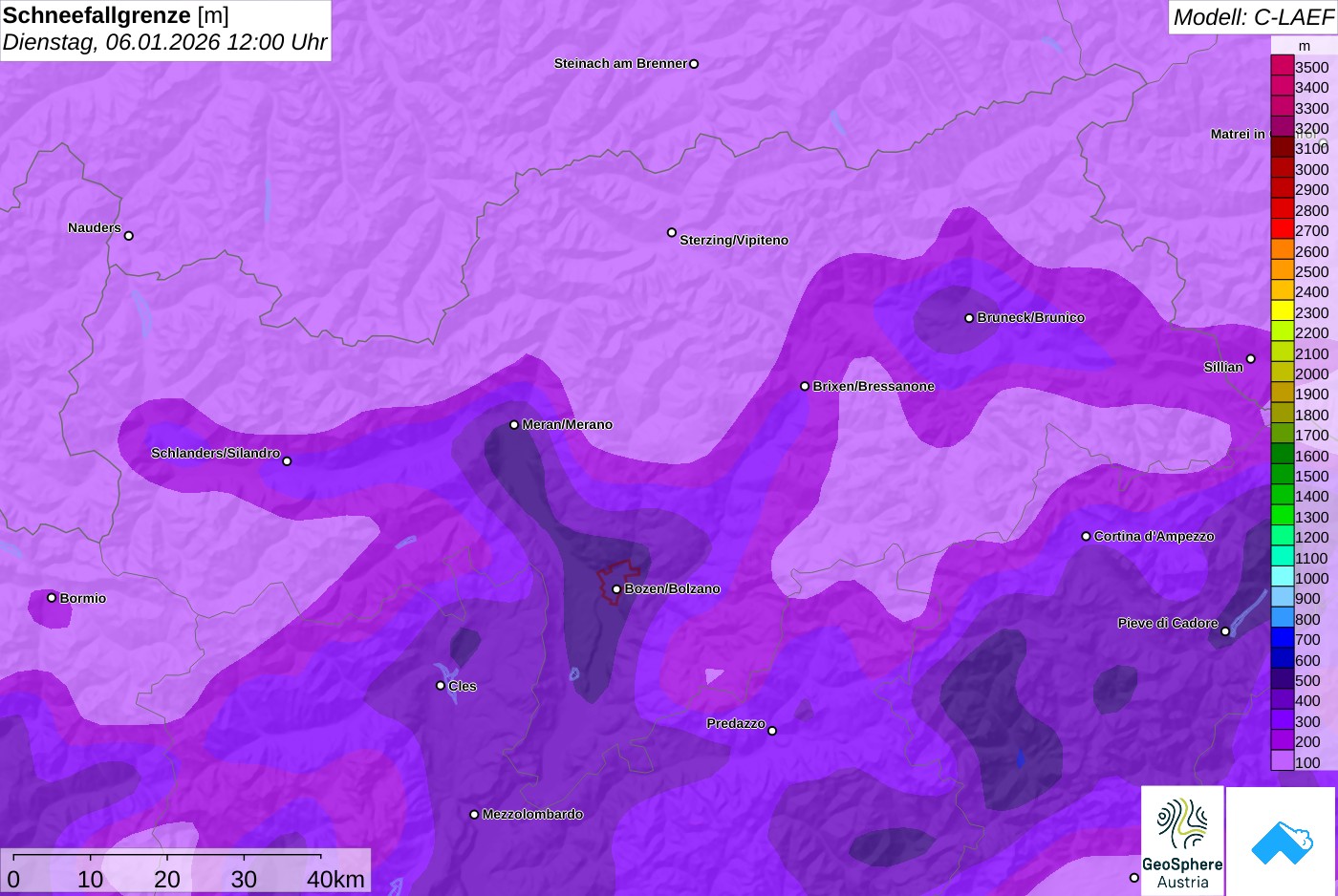Screen dimensions: 1338x896
Task: Click the '2000' legend value
Action: 1311,373
